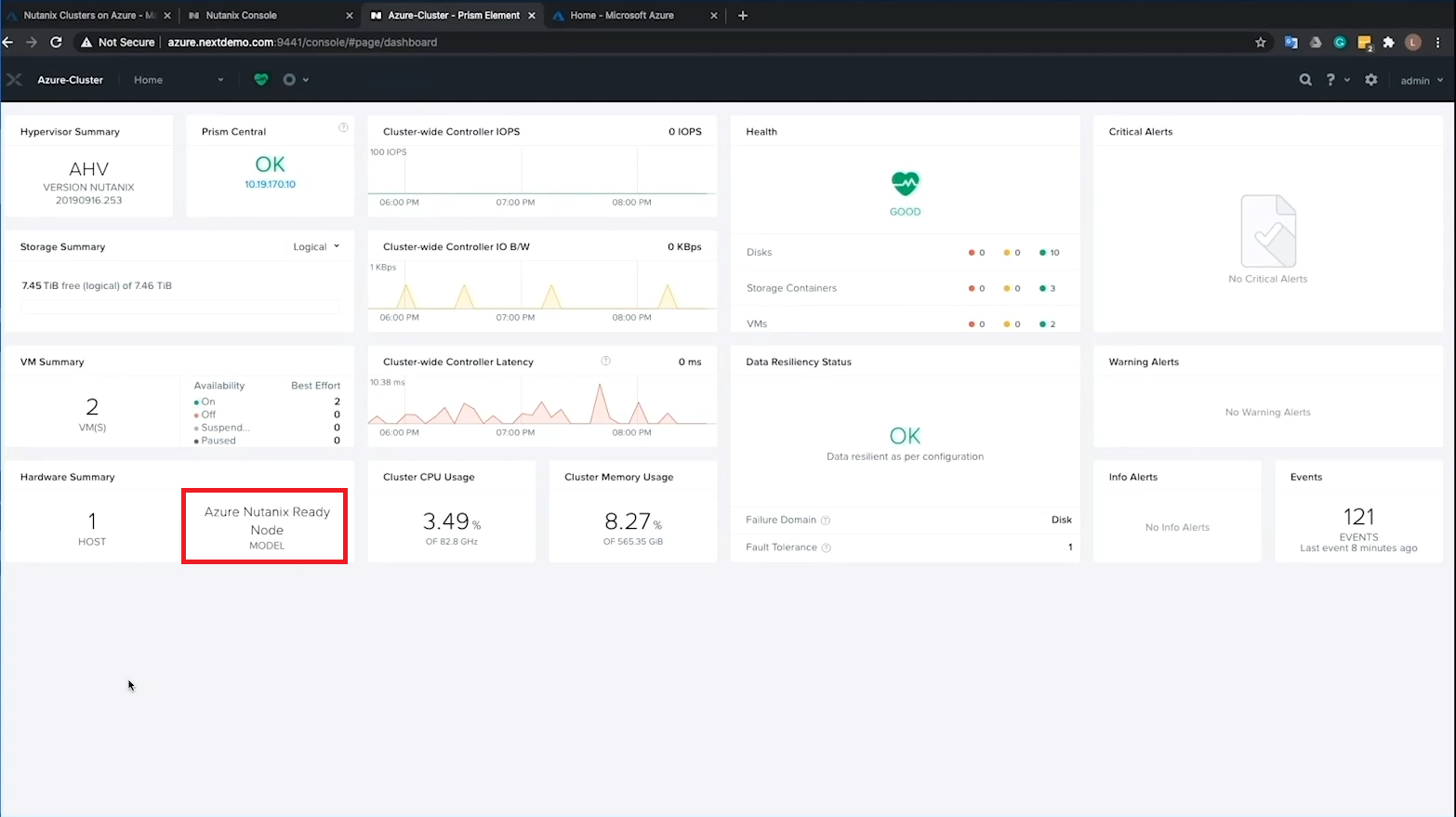Click the No Critical Alerts document icon
Image resolution: width=1456 pixels, height=817 pixels.
pyautogui.click(x=1268, y=231)
